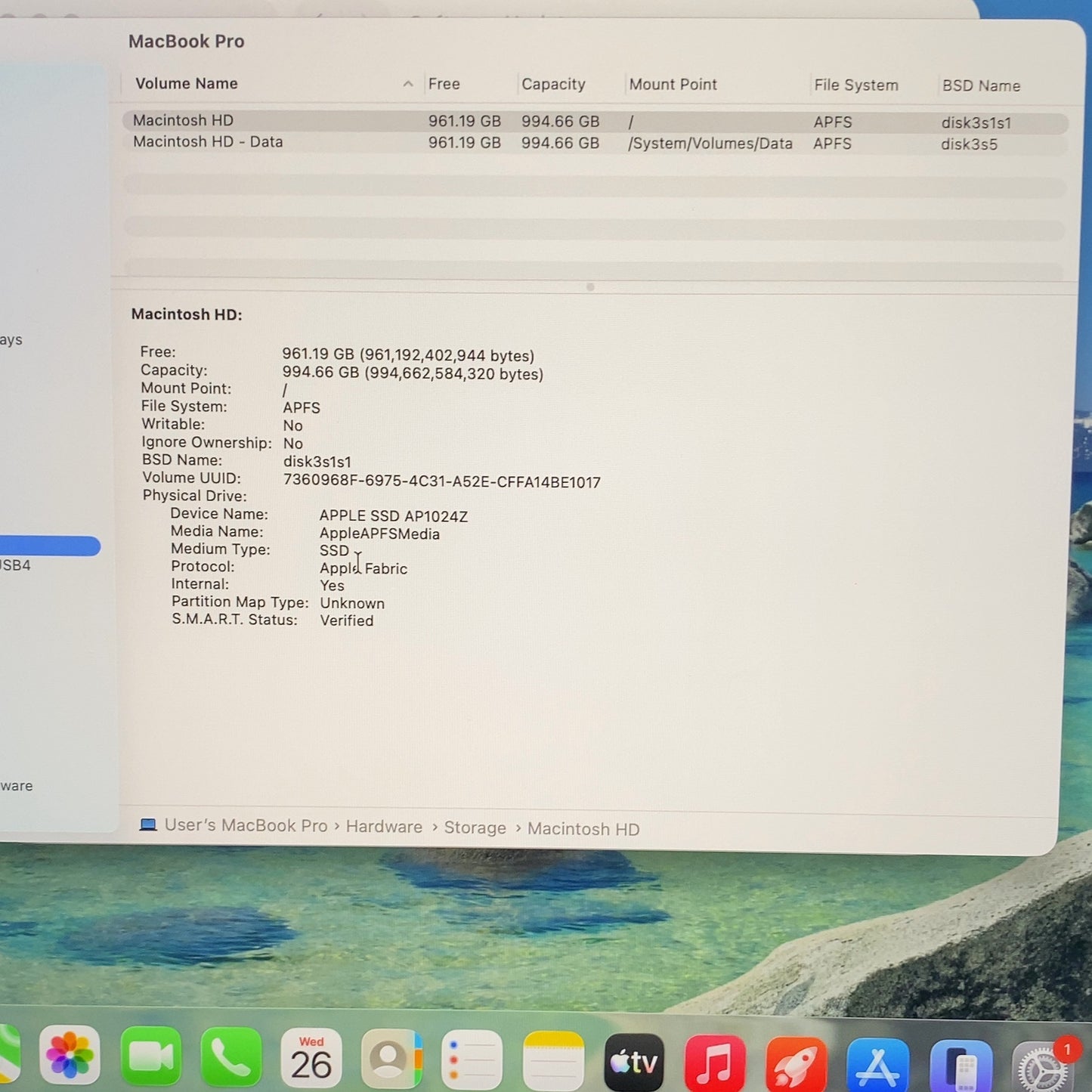Click the disk3s5 BSD name cell
This screenshot has height=1092, width=1092.
pos(969,144)
